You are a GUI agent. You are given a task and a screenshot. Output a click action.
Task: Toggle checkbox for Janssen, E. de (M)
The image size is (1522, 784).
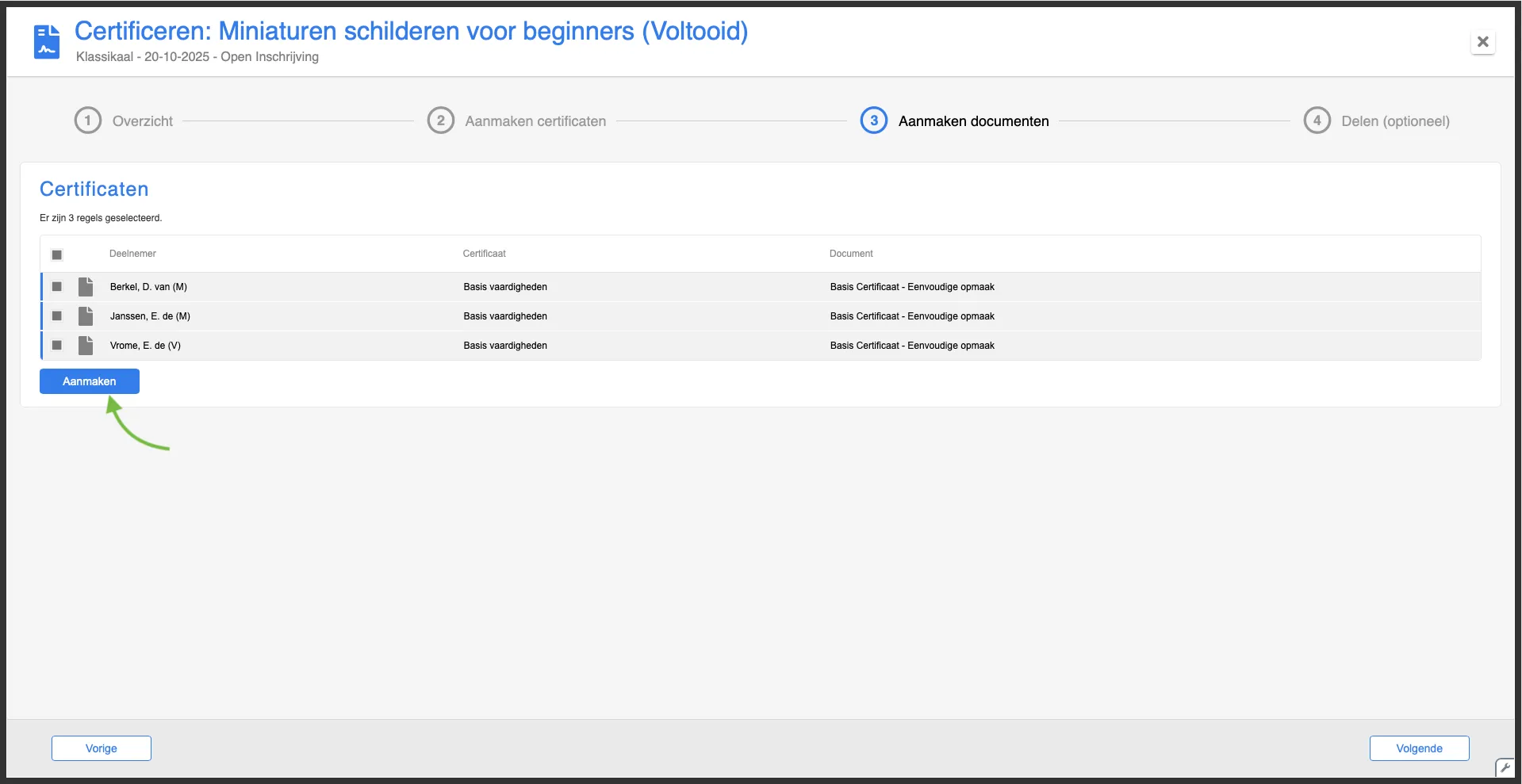point(57,316)
